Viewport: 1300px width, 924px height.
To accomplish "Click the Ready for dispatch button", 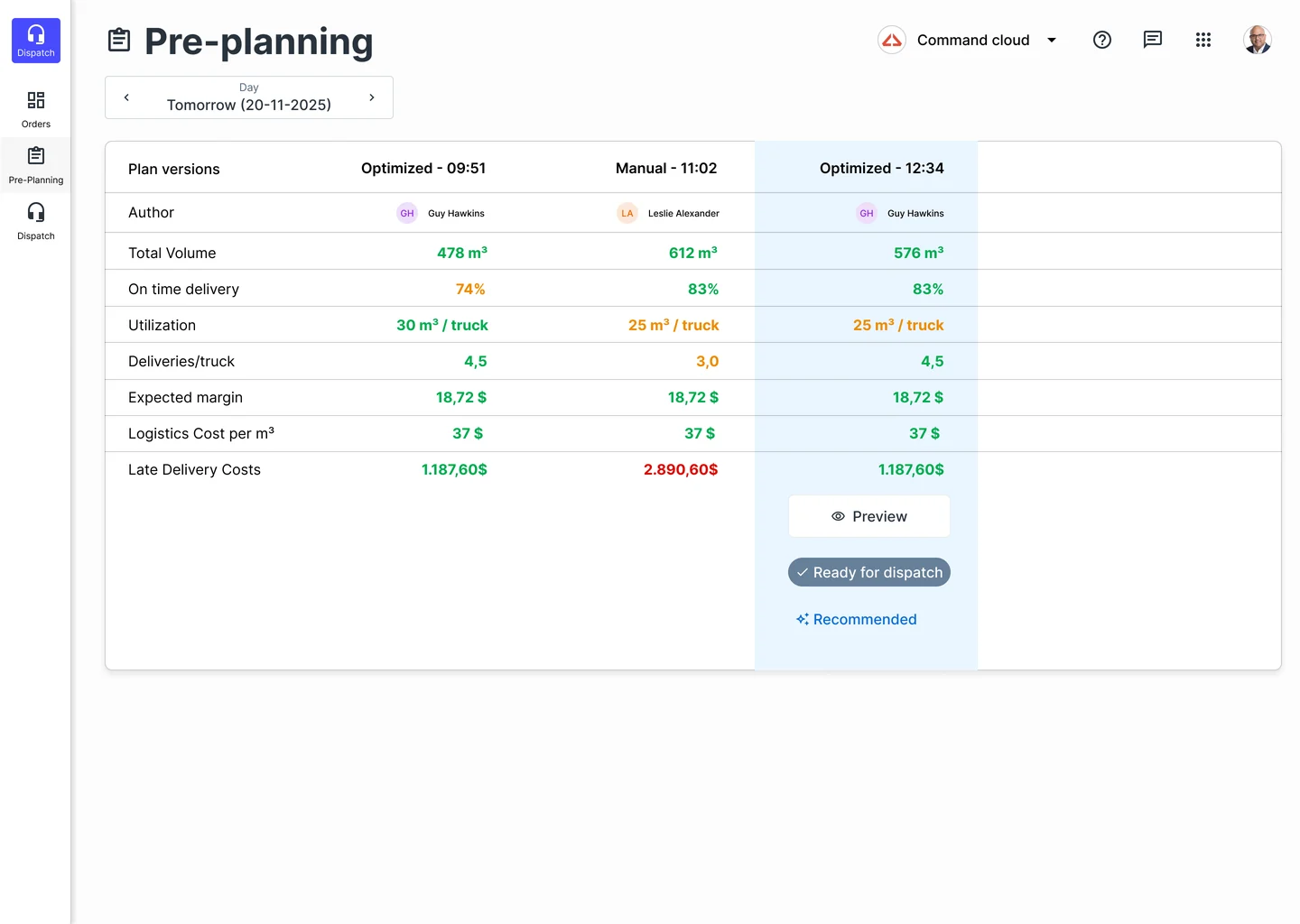I will click(x=869, y=572).
